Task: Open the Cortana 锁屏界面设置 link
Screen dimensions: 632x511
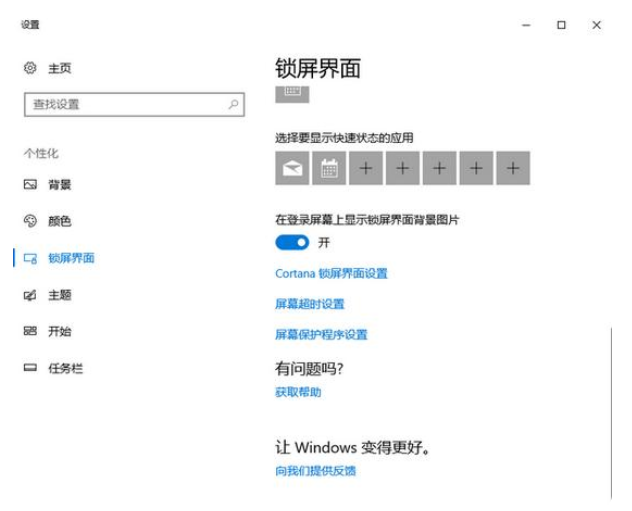Action: (331, 273)
